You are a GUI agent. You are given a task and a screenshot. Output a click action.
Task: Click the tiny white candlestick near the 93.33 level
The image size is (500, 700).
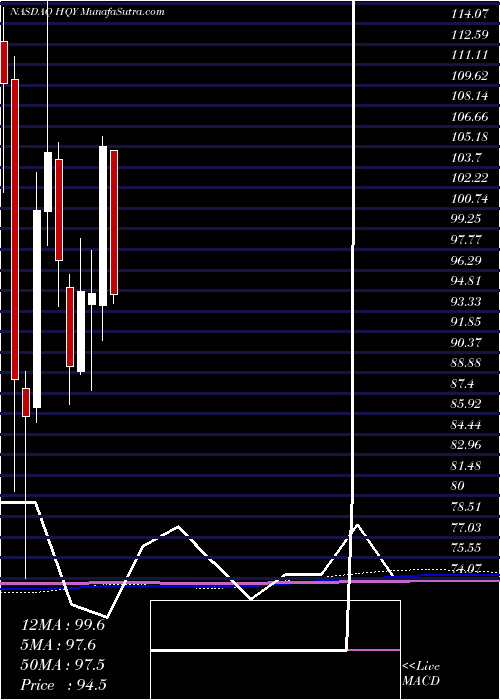click(x=92, y=299)
